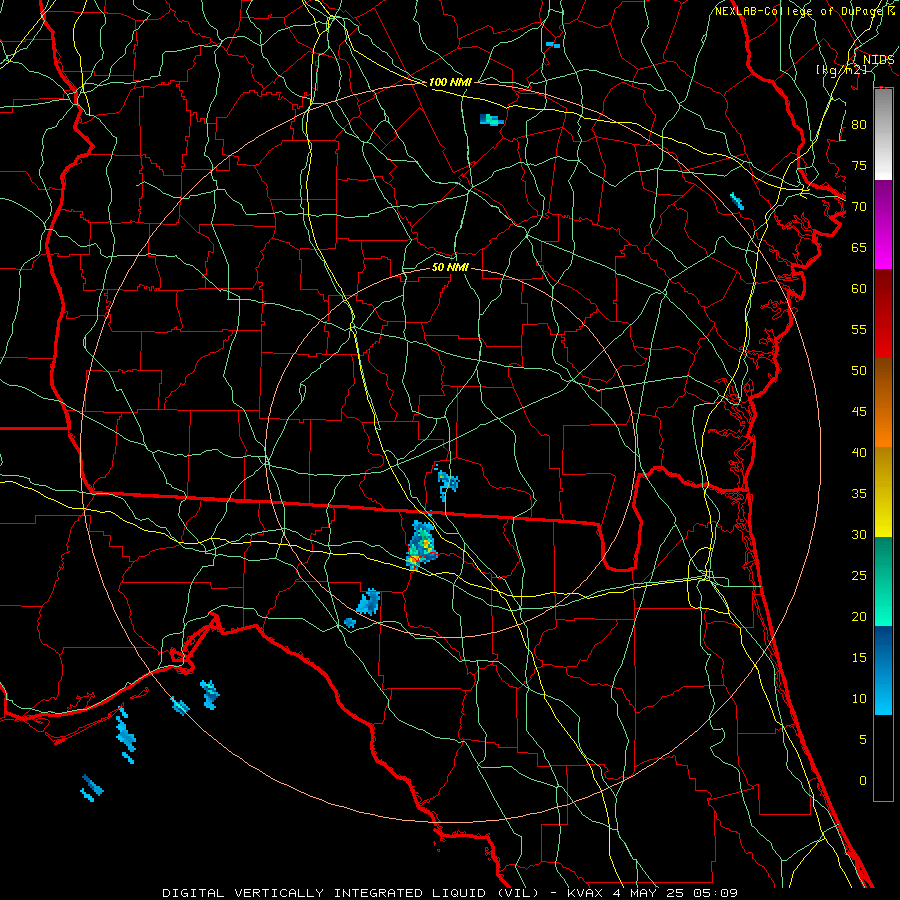Screen dimensions: 900x900
Task: Pick the yellow segment of the VIL scale
Action: coord(883,492)
